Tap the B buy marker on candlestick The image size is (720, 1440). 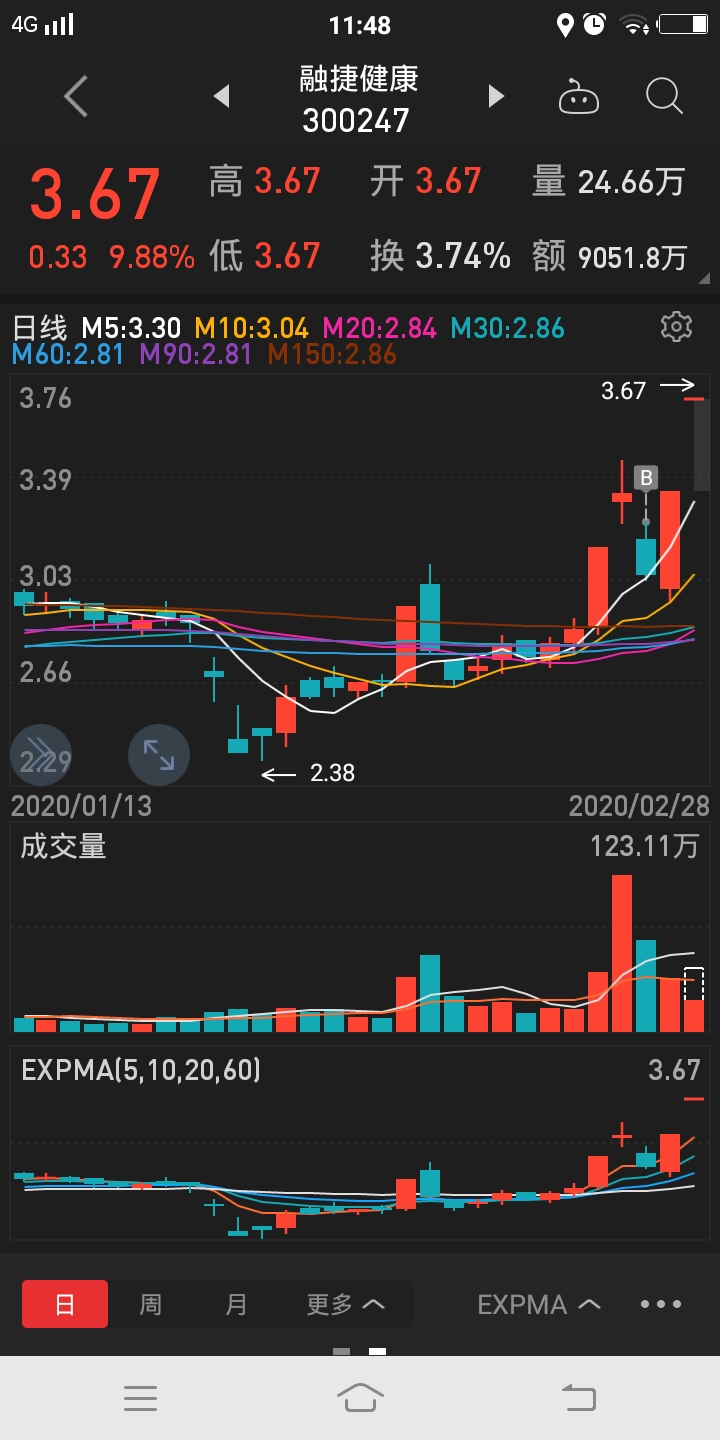(x=646, y=478)
